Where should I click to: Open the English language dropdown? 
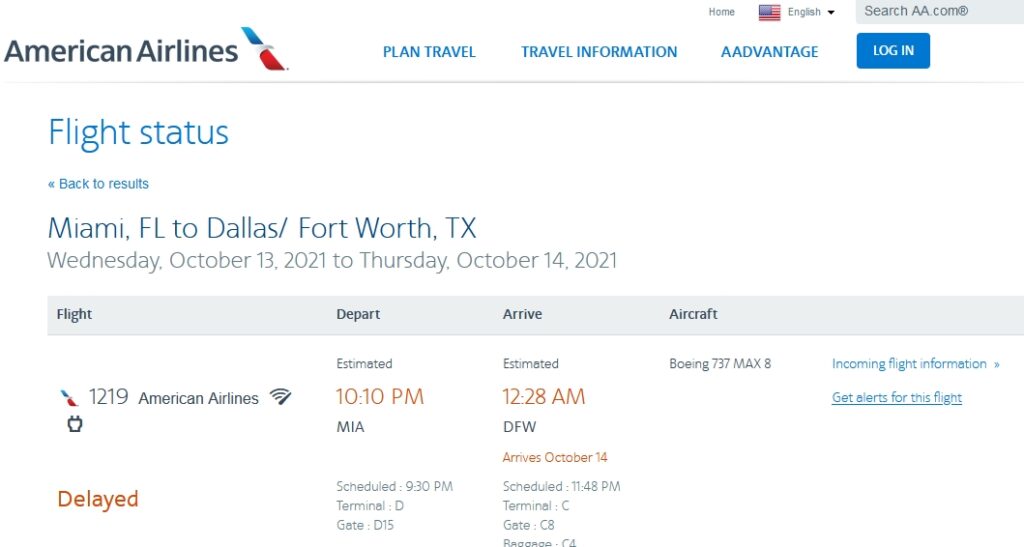[804, 13]
